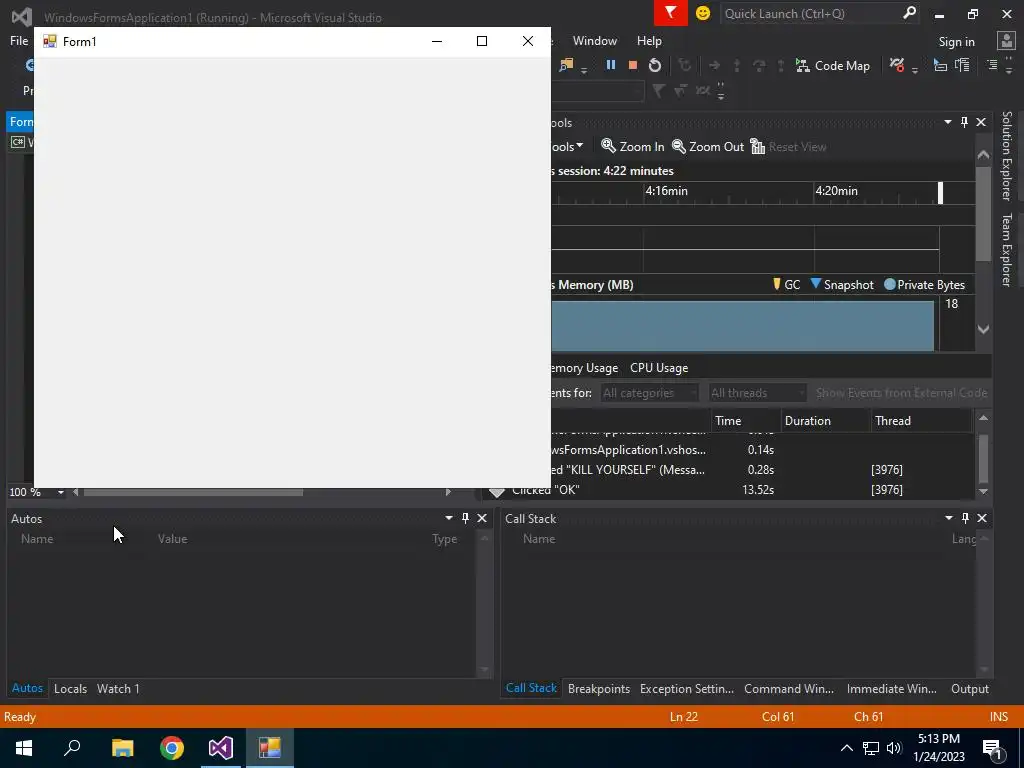Open the Help menu
Screen dimensions: 1024x768
(649, 40)
